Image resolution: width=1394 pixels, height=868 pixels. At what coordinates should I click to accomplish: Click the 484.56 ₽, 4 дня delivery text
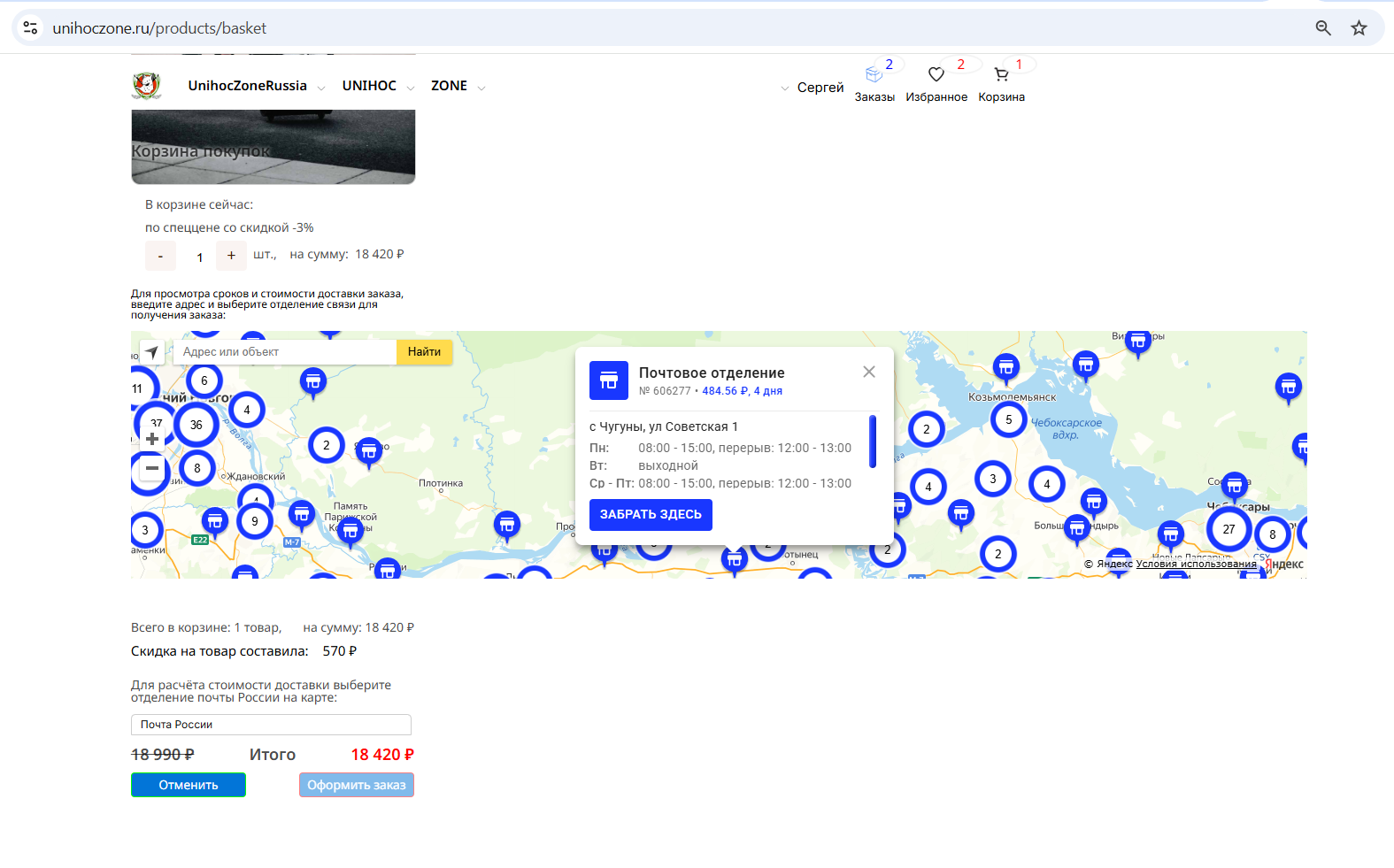[x=742, y=391]
